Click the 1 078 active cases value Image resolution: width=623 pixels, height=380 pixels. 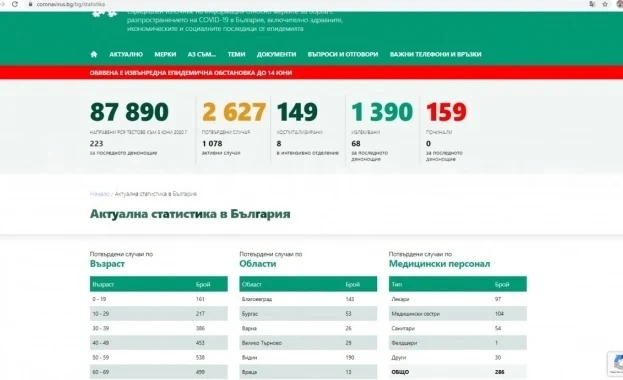[x=212, y=143]
